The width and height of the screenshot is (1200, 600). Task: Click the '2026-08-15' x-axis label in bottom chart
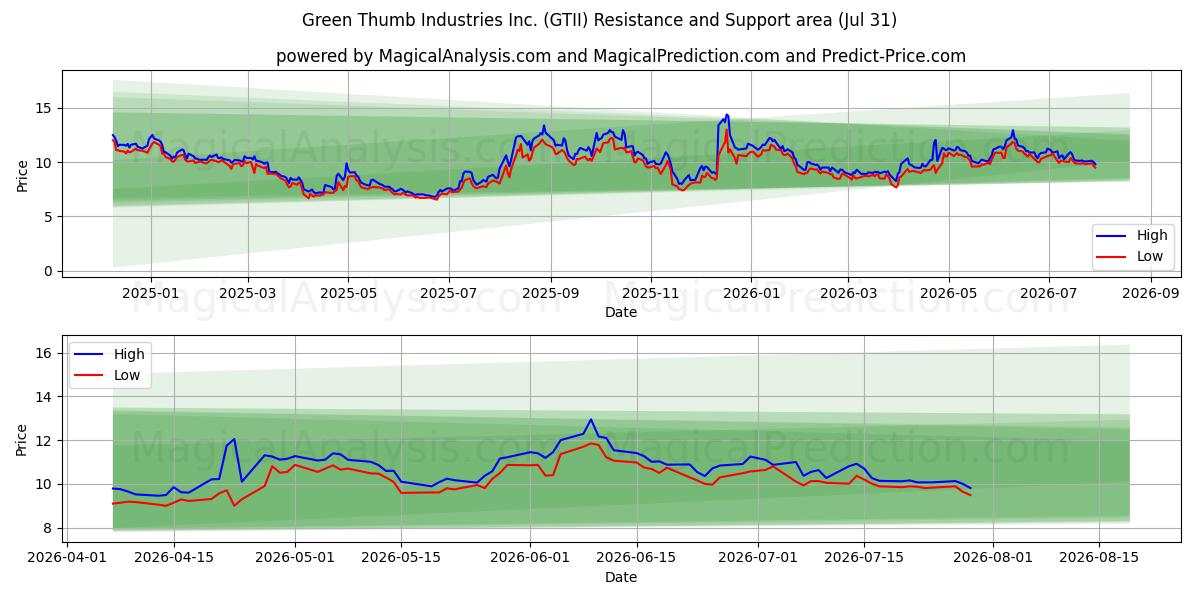pos(1098,559)
